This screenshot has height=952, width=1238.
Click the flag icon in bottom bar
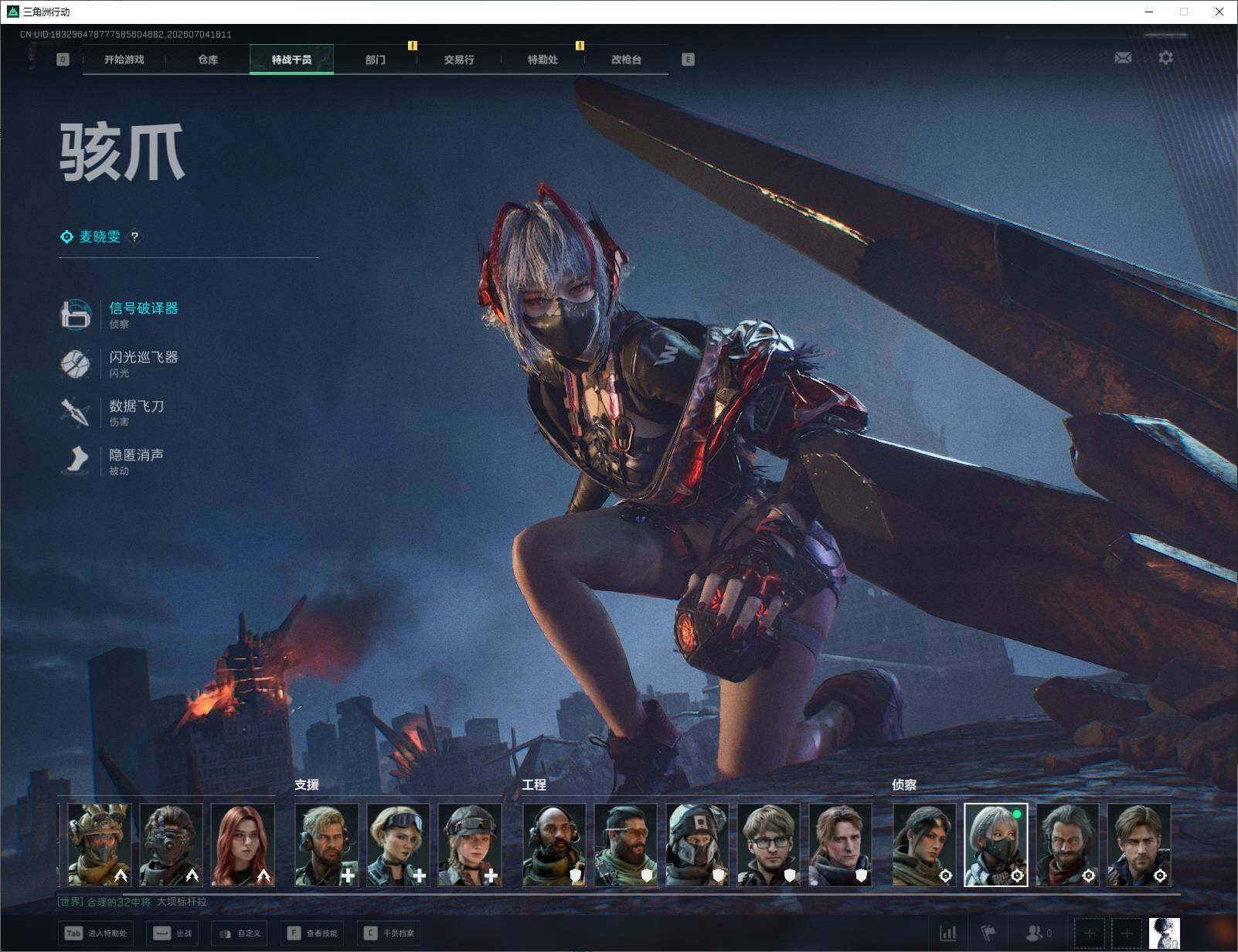[988, 933]
